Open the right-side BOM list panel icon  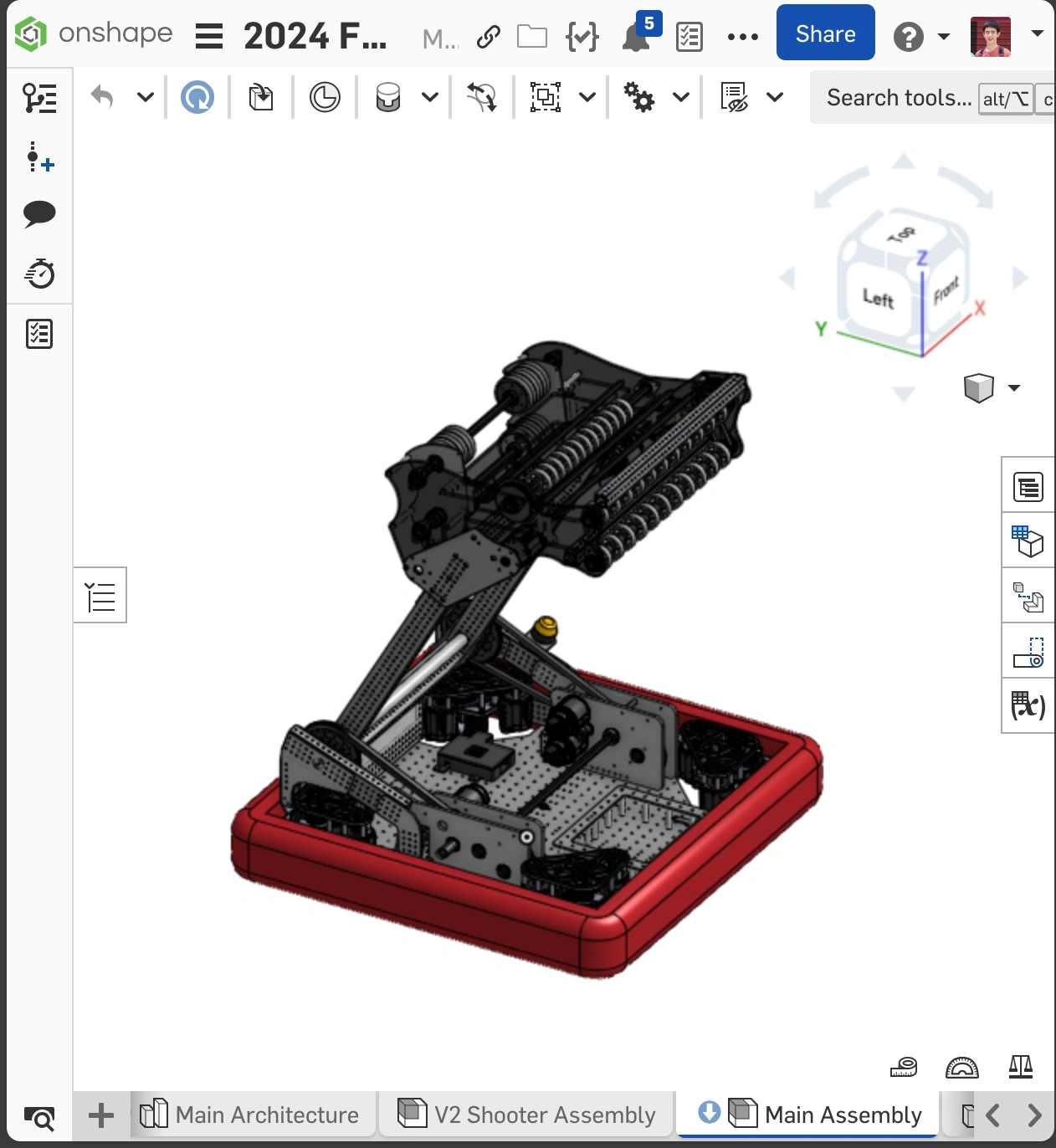[1028, 486]
